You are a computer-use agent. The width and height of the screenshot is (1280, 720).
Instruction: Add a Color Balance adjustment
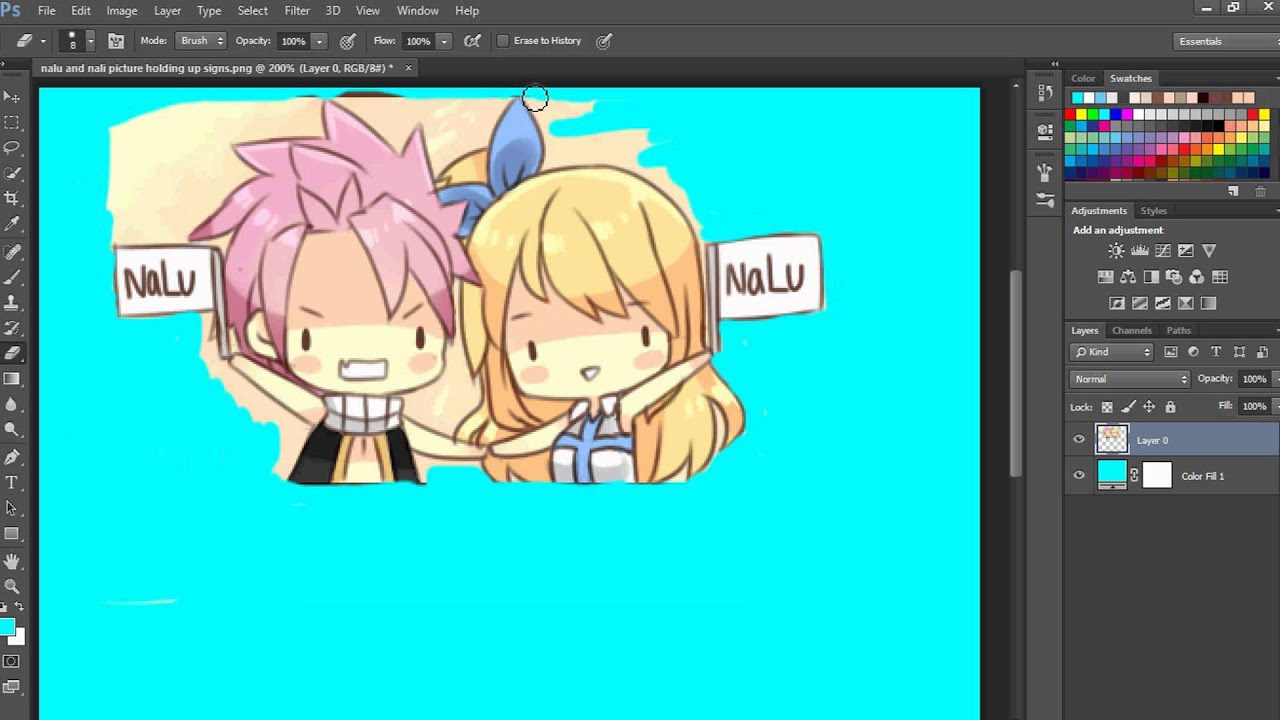1128,277
